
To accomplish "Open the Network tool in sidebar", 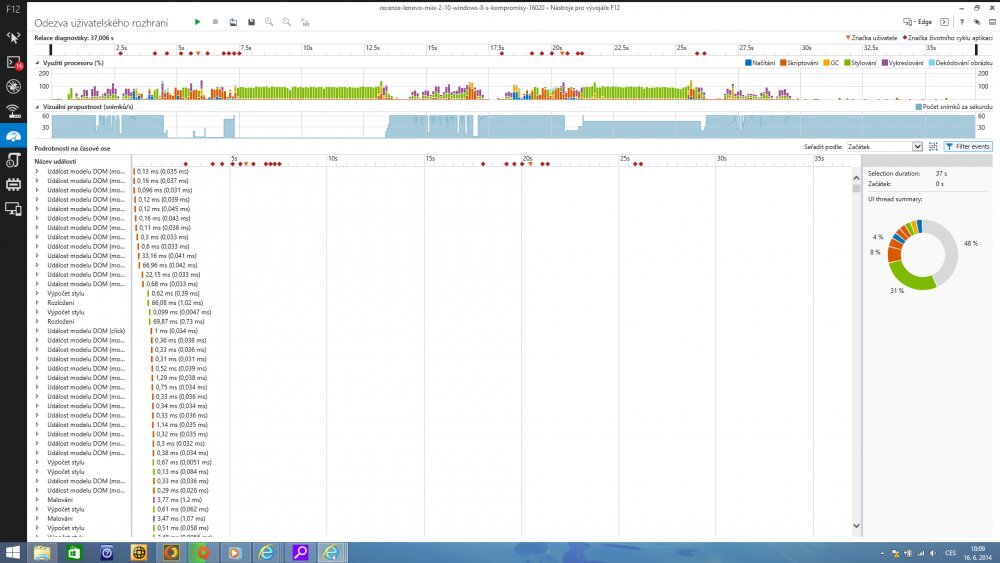I will point(13,112).
